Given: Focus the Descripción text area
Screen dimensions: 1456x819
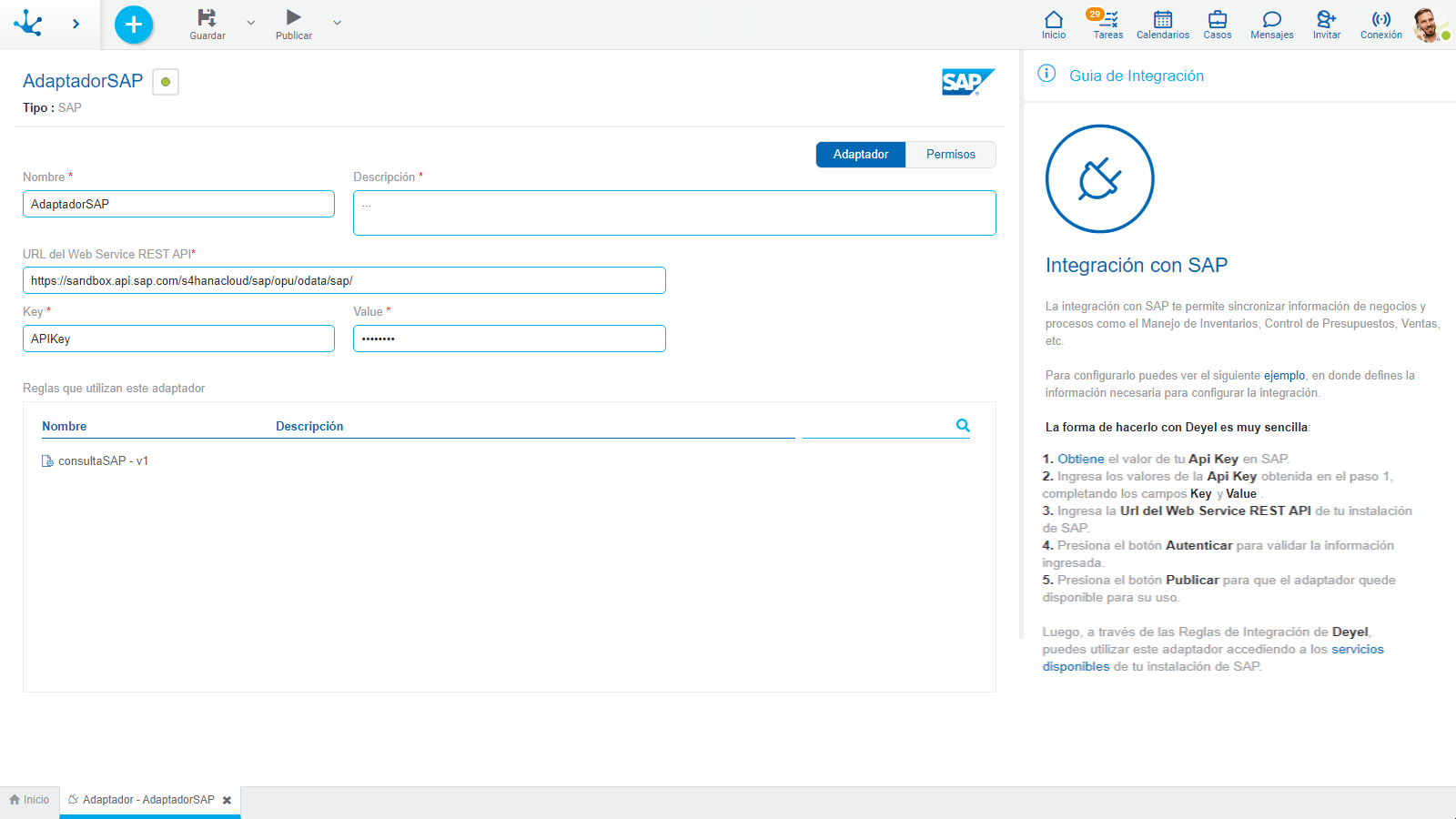Looking at the screenshot, I should (x=674, y=213).
